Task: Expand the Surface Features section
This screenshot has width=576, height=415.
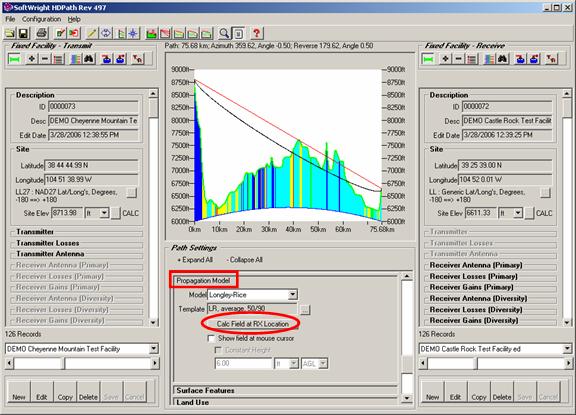Action: (x=205, y=390)
